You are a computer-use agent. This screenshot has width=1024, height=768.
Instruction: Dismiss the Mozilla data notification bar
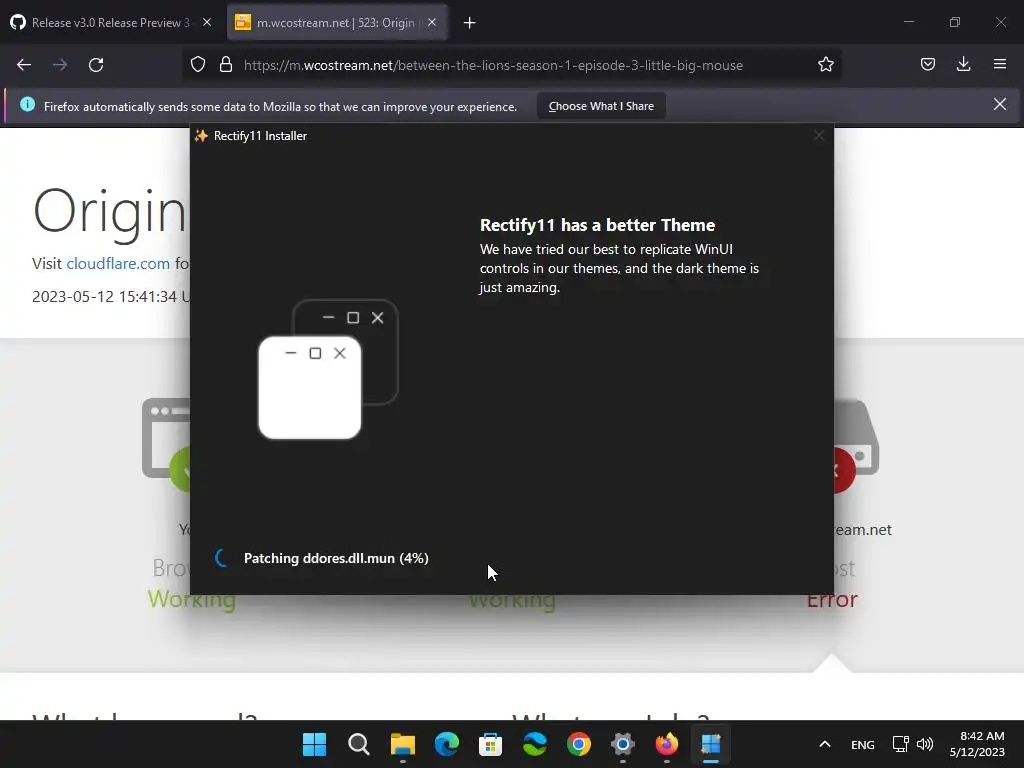(x=1000, y=104)
